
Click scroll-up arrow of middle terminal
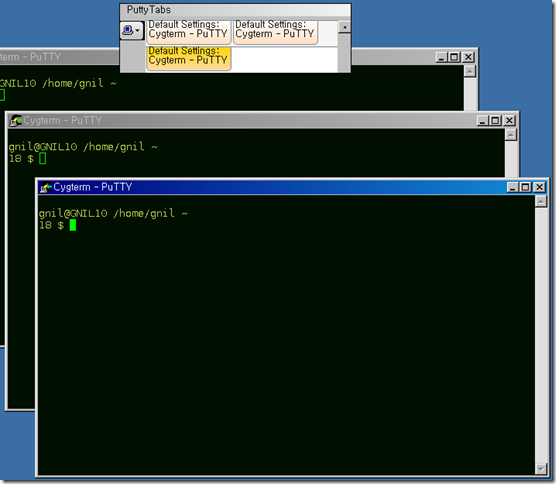(511, 135)
